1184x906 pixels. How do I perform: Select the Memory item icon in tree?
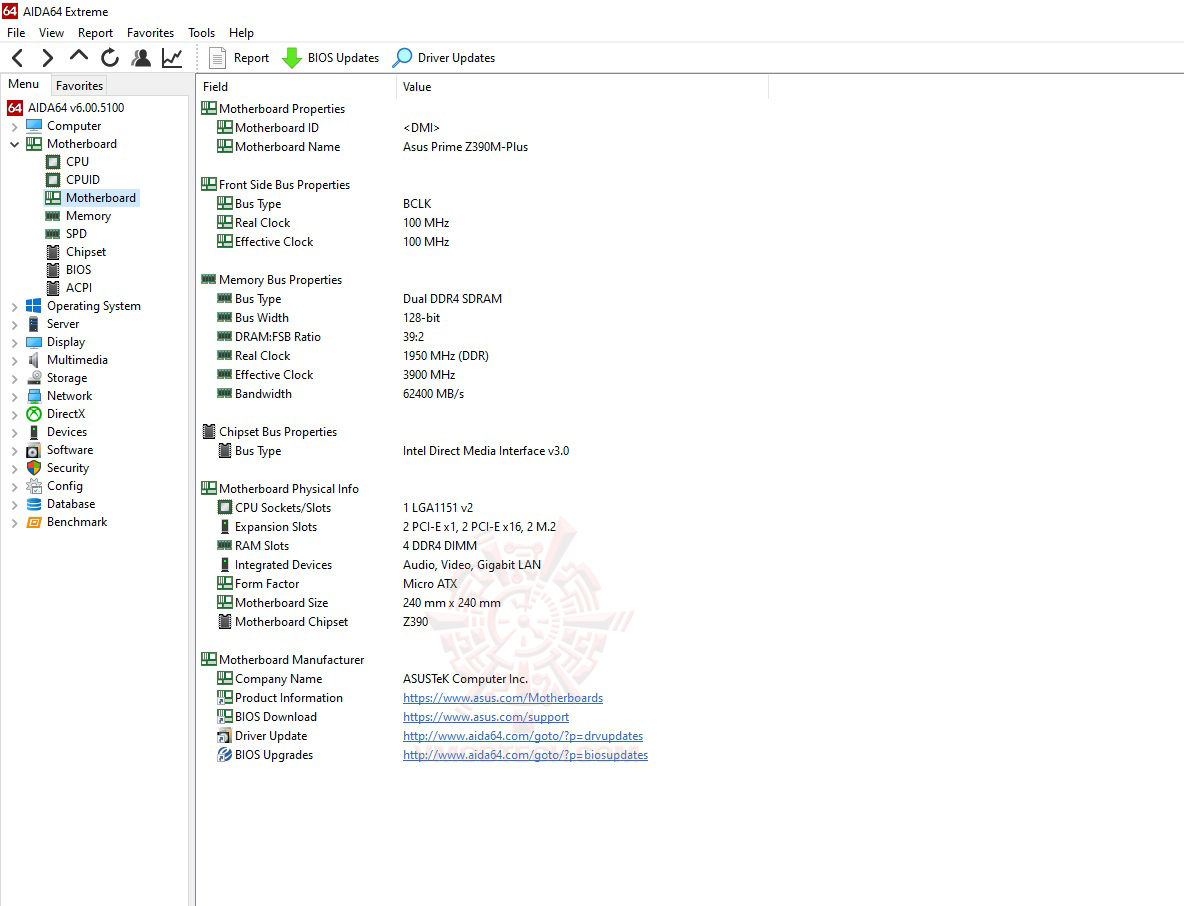[x=53, y=216]
